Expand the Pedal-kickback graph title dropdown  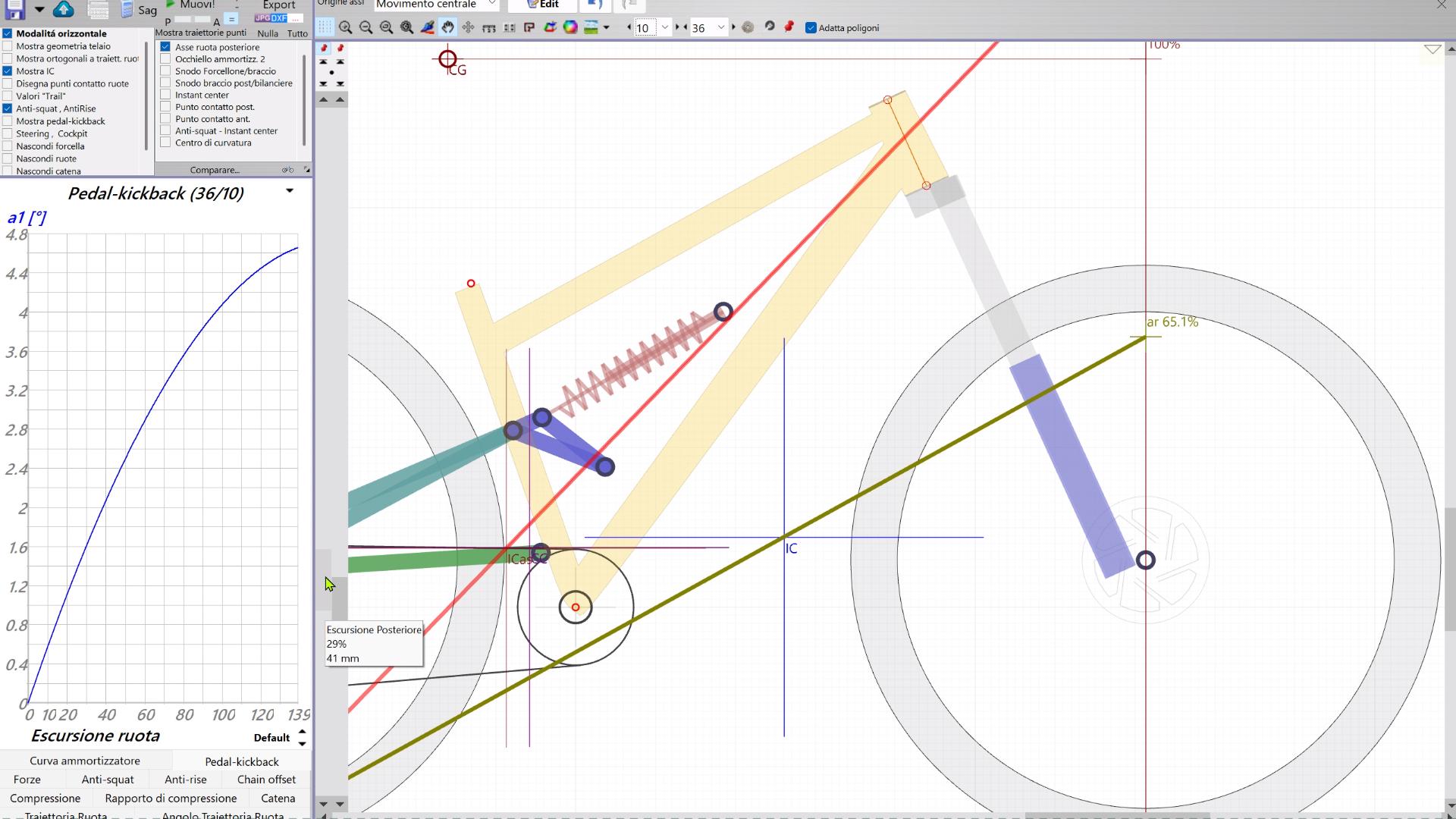pos(290,191)
